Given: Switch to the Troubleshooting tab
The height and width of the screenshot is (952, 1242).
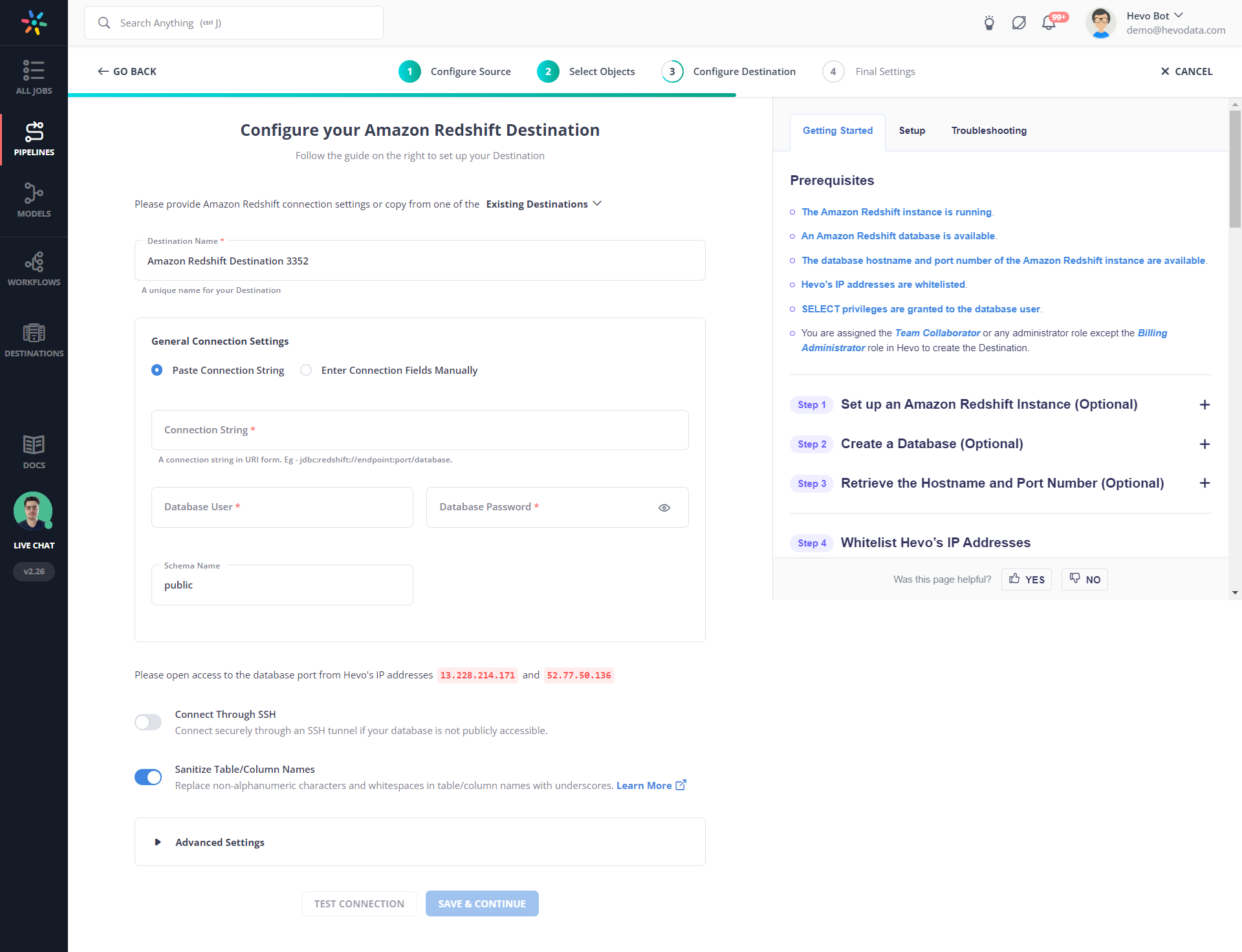Looking at the screenshot, I should [988, 131].
